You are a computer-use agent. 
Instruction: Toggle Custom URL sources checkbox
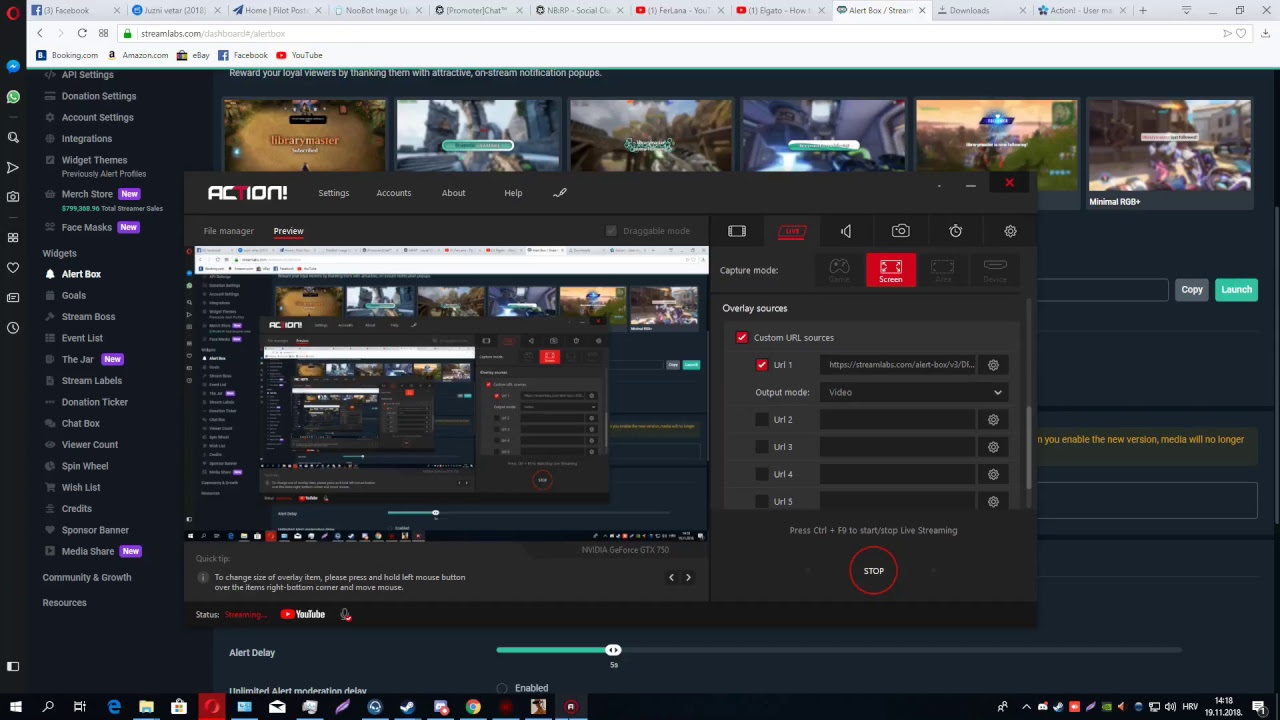742,338
